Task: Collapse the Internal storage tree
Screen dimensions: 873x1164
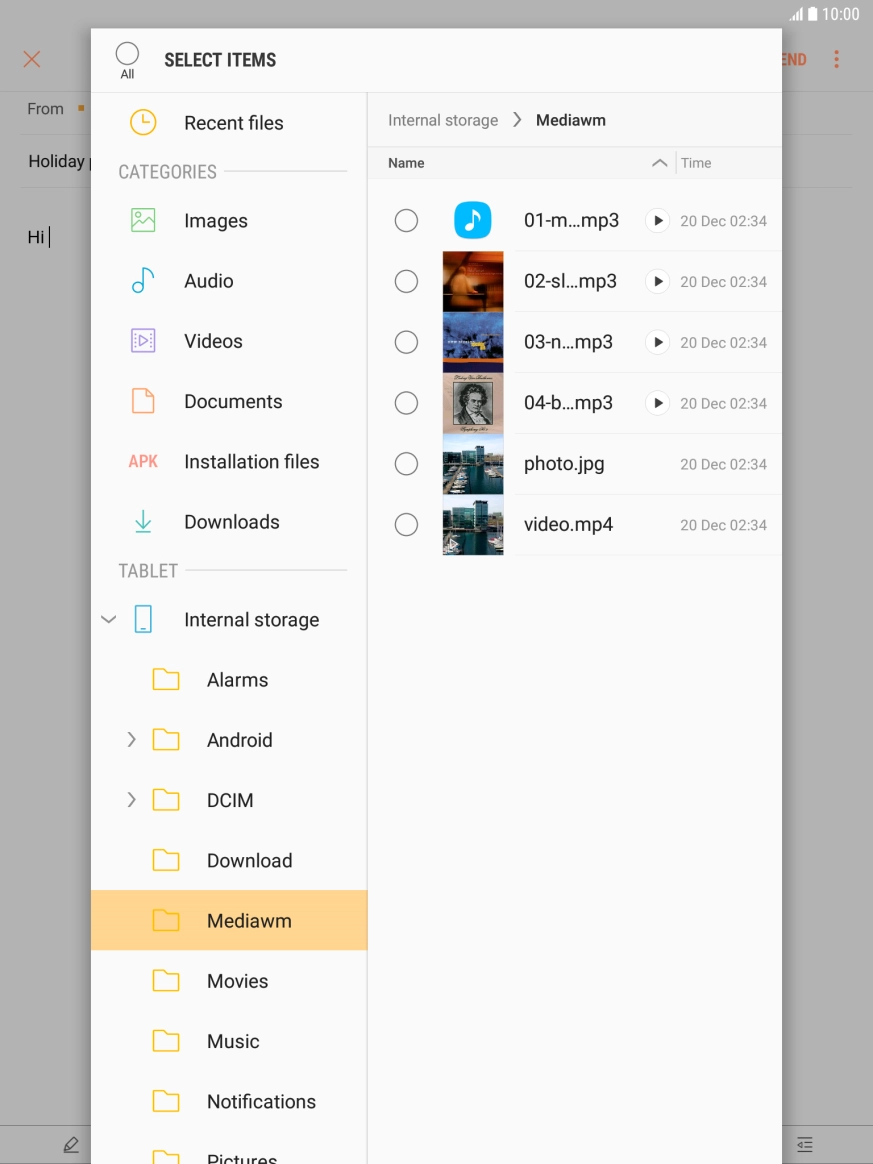Action: tap(109, 619)
